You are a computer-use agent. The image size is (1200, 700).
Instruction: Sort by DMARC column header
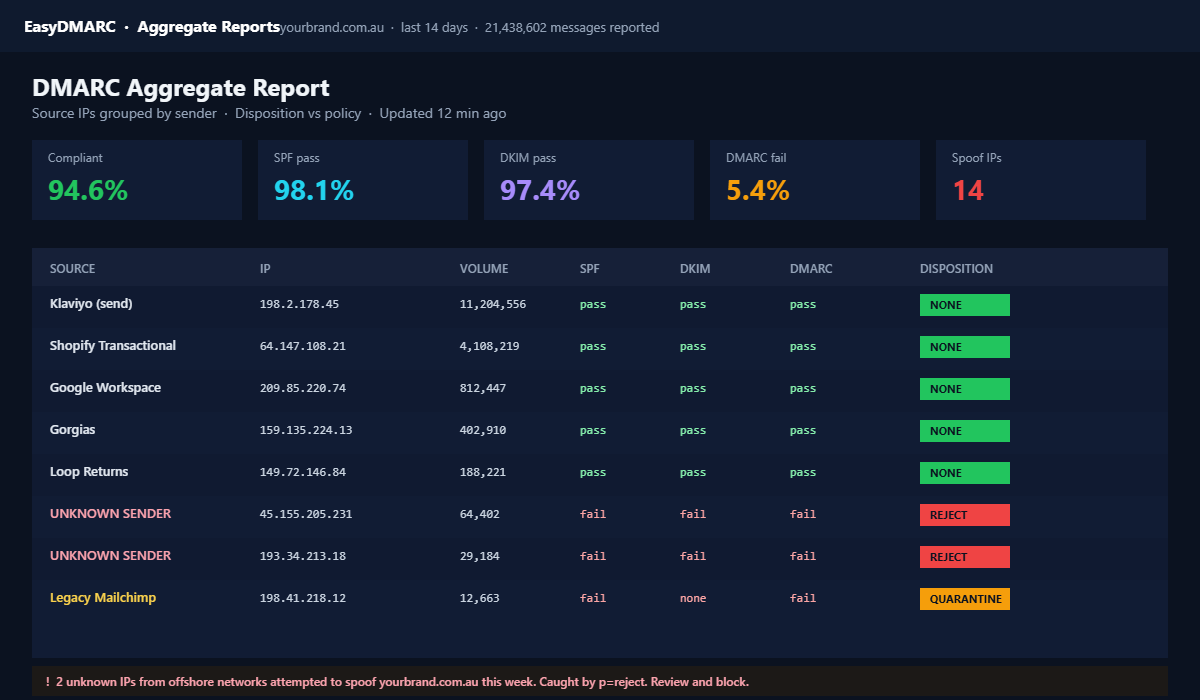click(811, 269)
